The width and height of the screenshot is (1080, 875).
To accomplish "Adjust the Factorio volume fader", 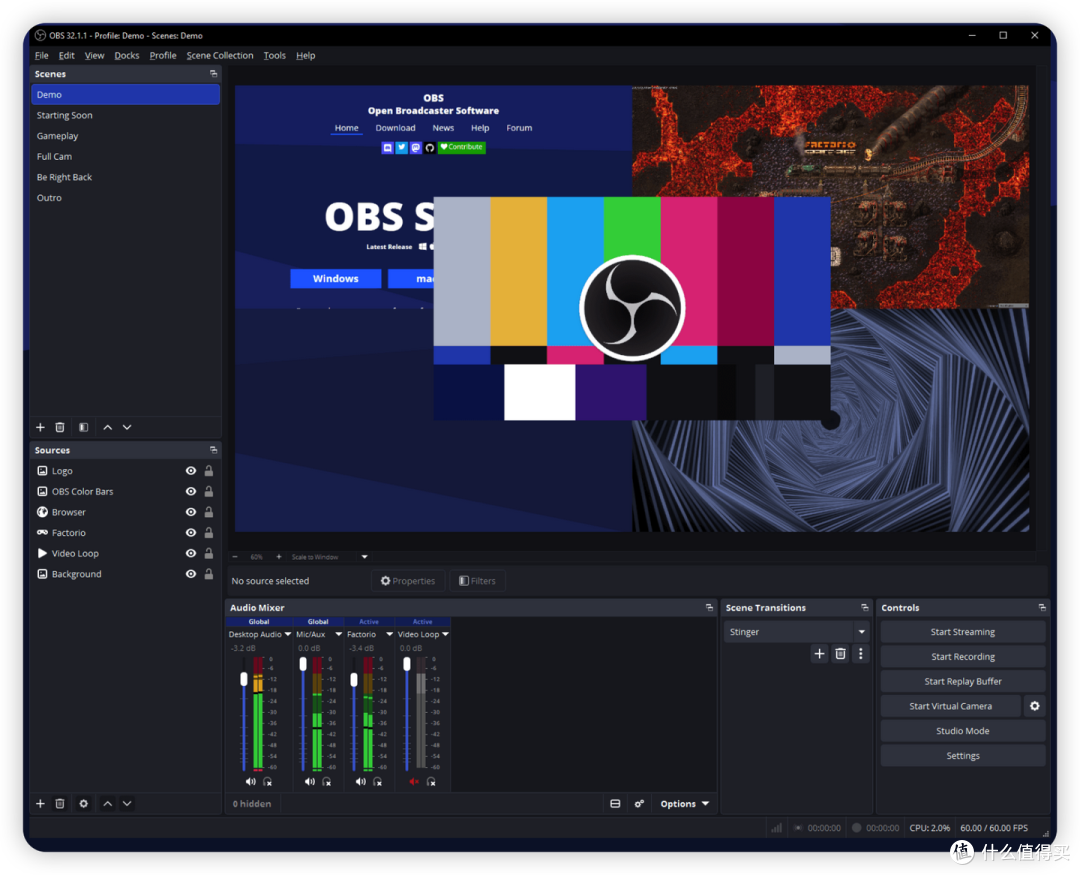I will (x=354, y=680).
